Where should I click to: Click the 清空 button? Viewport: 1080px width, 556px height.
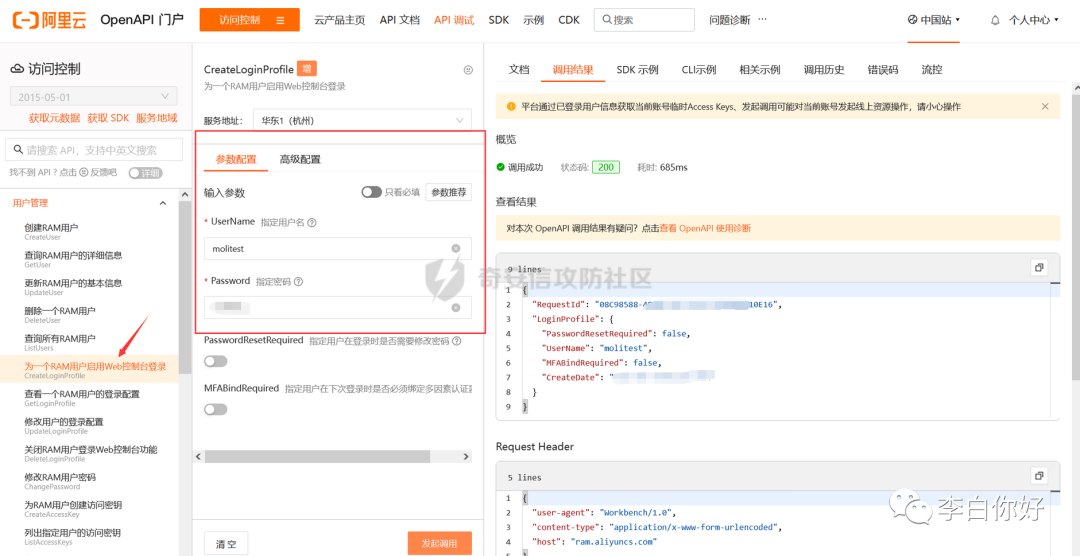[226, 544]
